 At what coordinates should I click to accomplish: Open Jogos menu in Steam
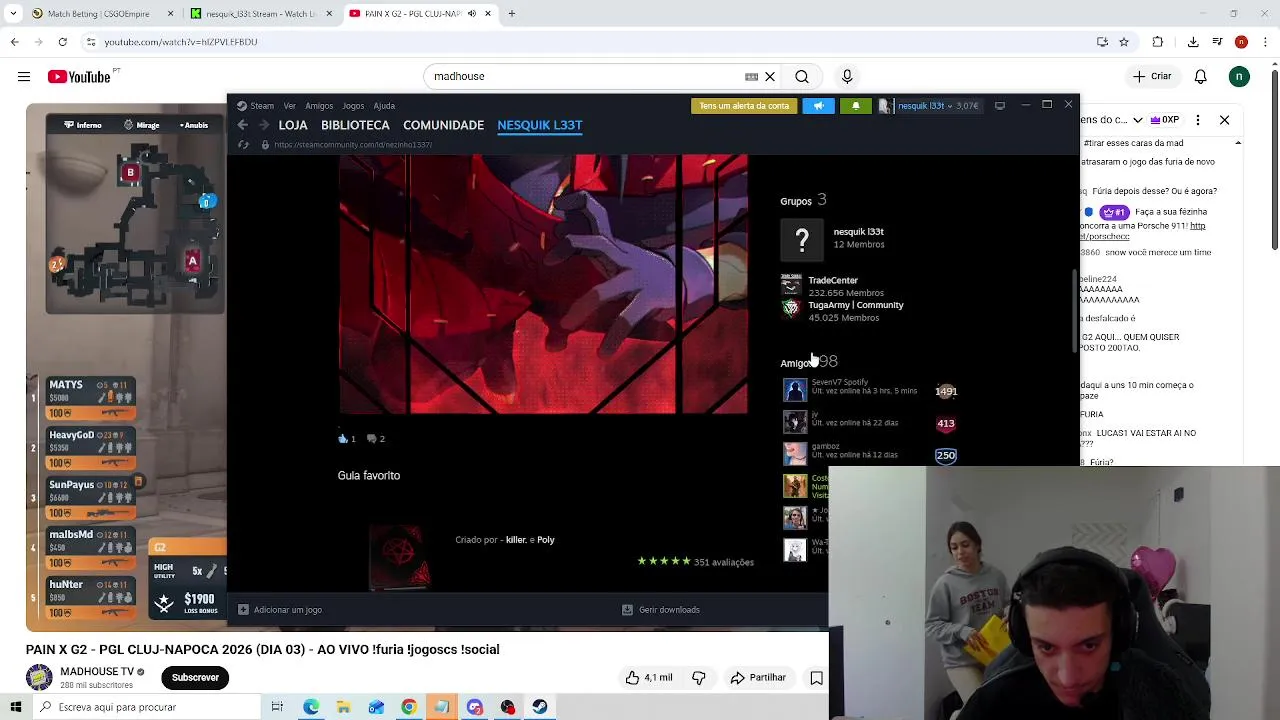[x=353, y=105]
